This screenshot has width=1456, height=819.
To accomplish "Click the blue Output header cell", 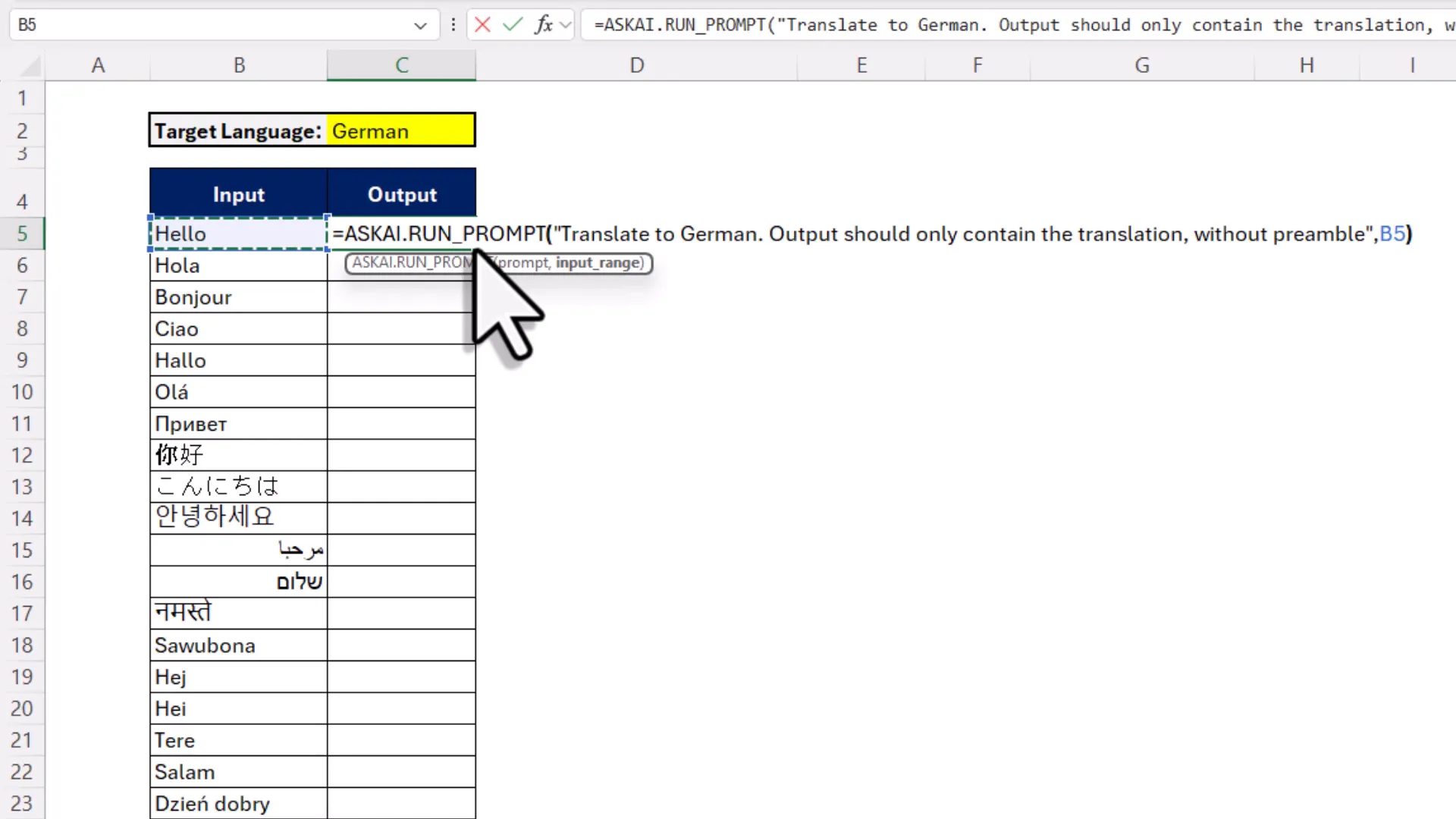I will tap(401, 194).
